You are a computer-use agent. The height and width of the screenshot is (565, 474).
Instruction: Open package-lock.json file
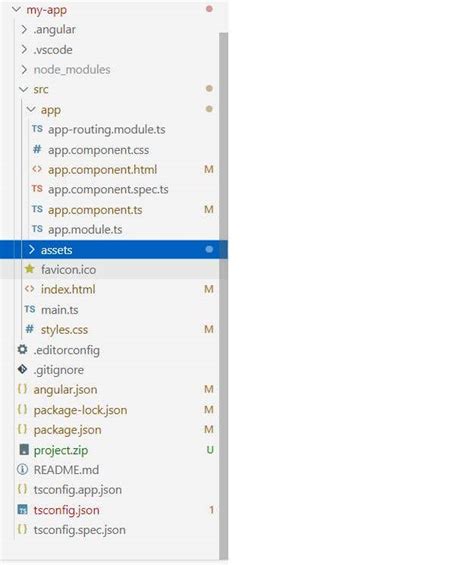pyautogui.click(x=80, y=410)
